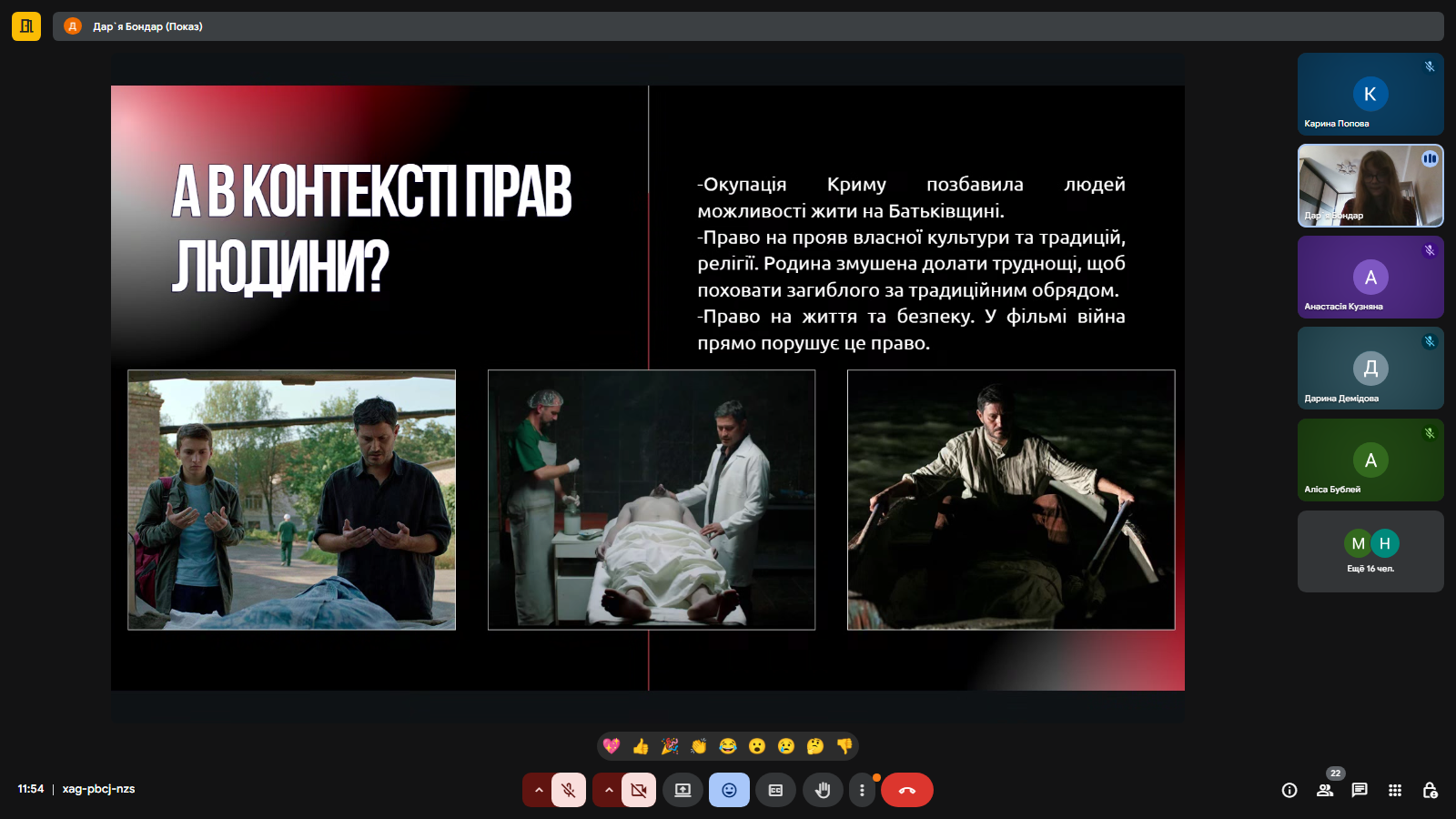Screen dimensions: 1456x819
Task: Raise your hand in the meeting
Action: coord(823,790)
